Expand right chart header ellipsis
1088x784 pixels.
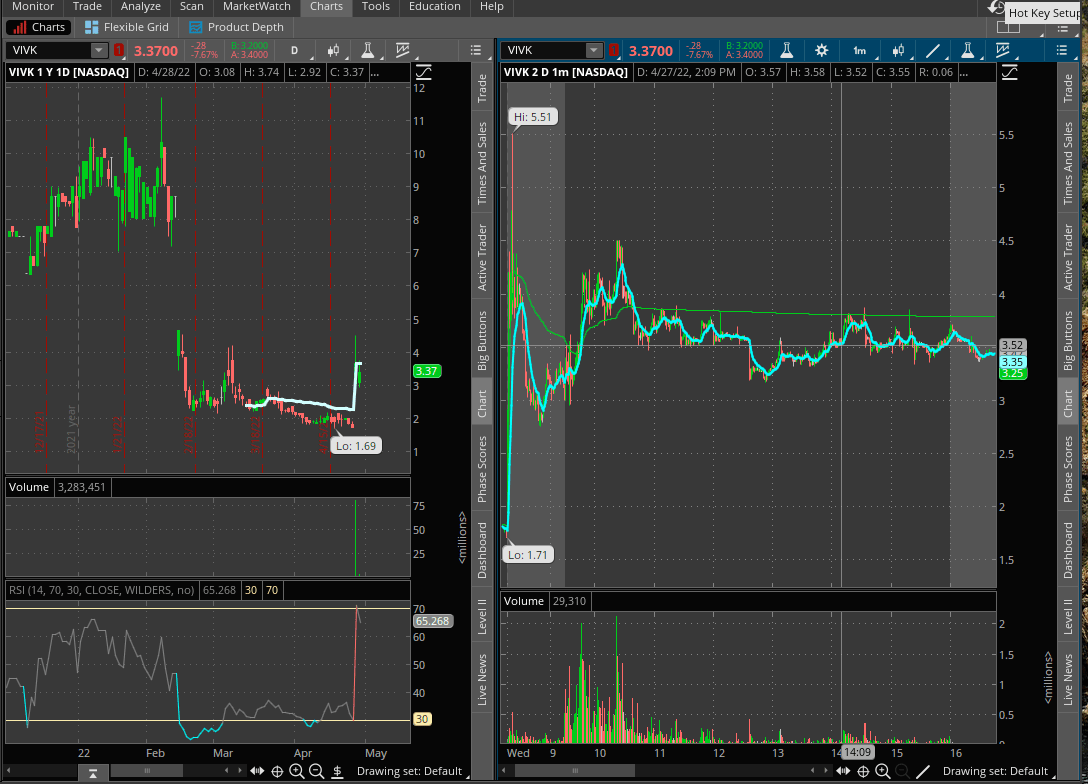[x=963, y=72]
